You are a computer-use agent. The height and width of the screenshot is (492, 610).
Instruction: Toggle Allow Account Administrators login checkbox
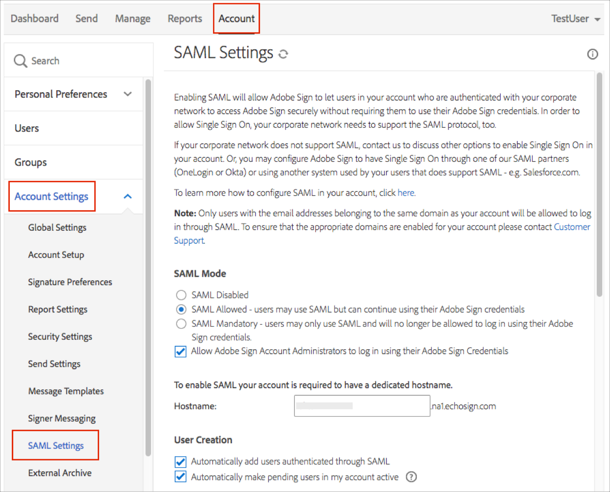(181, 351)
